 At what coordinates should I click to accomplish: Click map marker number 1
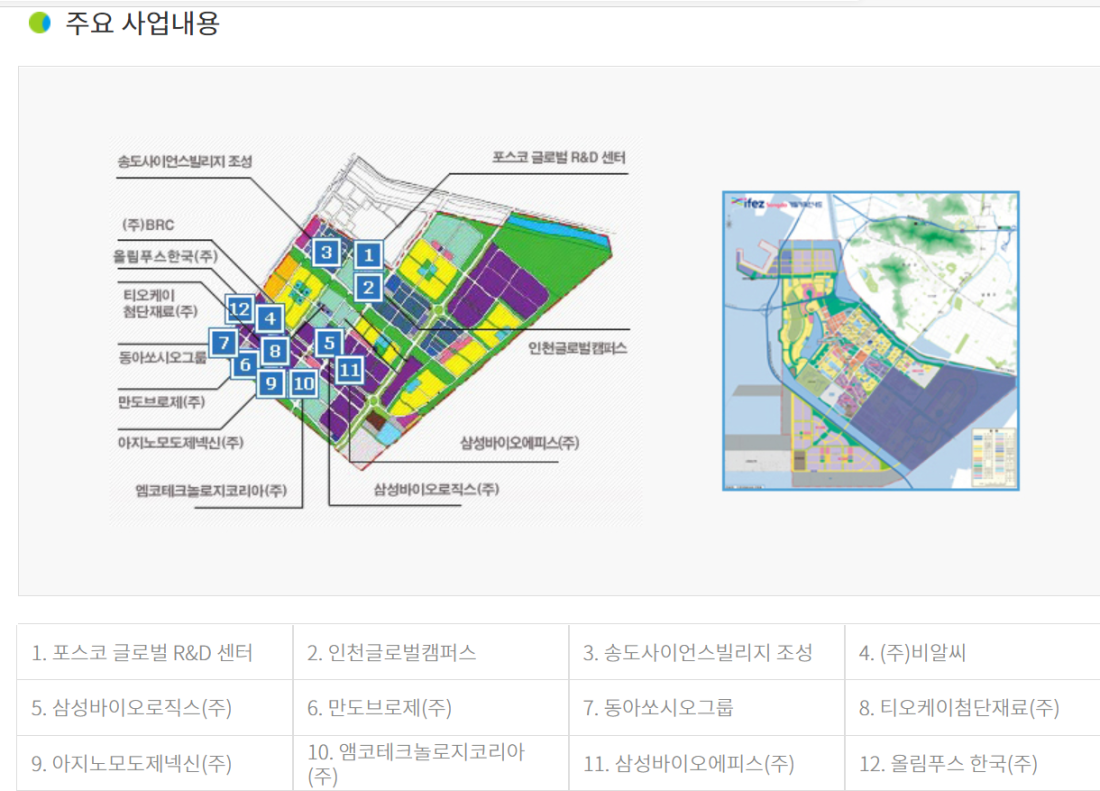point(368,255)
